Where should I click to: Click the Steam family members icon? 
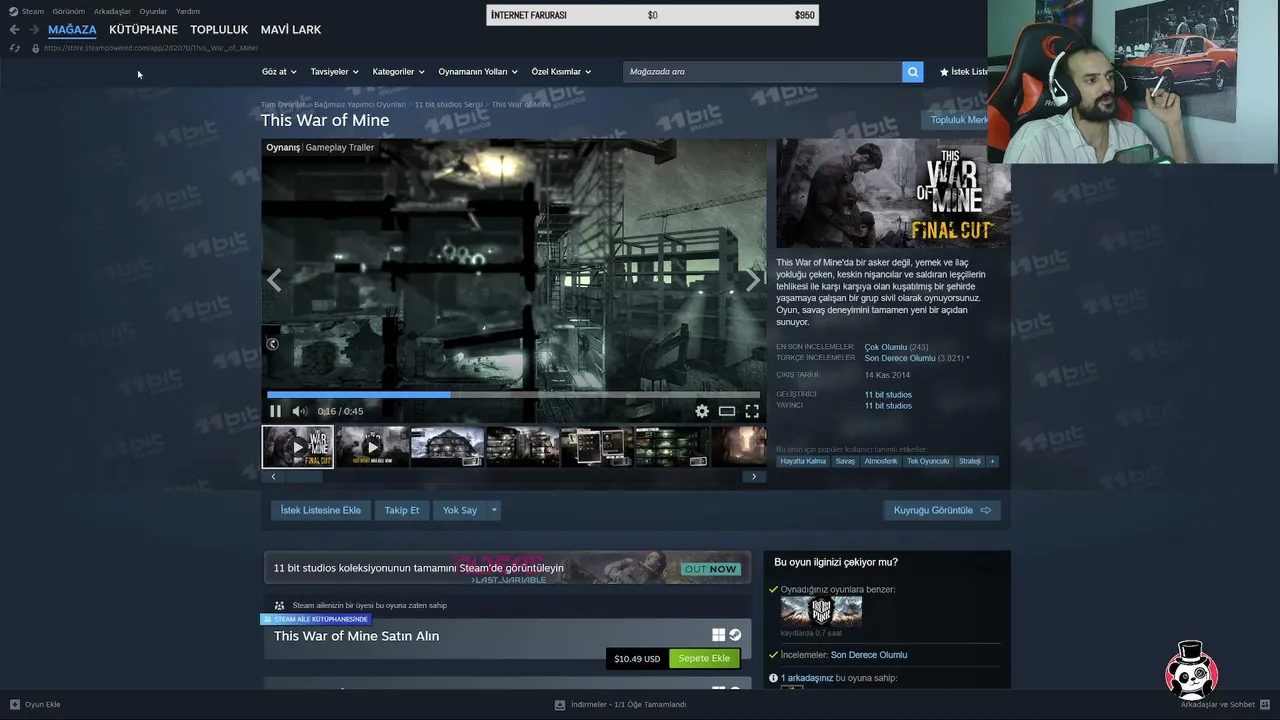pos(280,605)
